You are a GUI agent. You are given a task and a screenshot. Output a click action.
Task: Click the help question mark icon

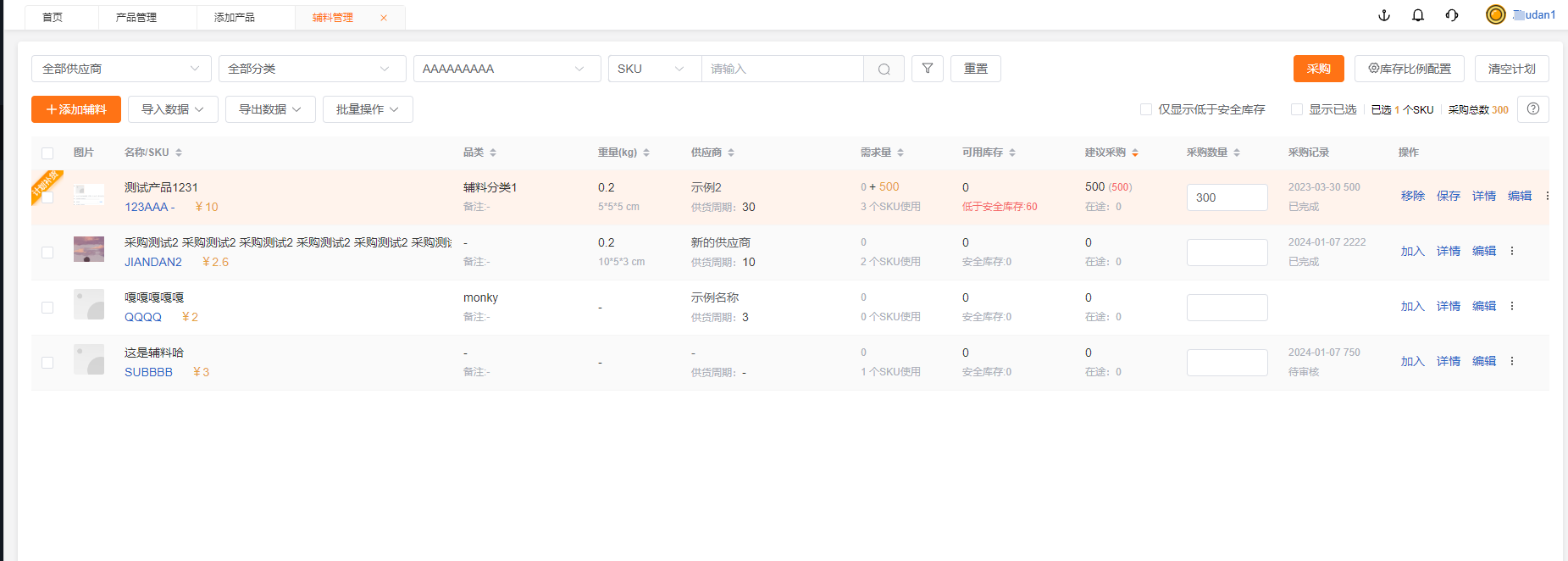[x=1532, y=109]
